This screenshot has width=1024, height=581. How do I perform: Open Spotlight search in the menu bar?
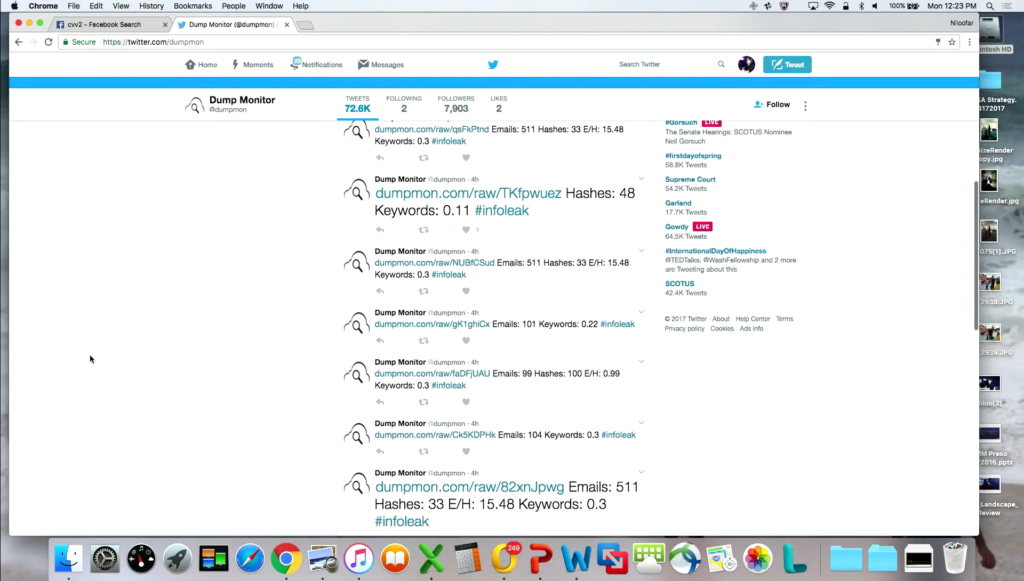click(x=990, y=6)
